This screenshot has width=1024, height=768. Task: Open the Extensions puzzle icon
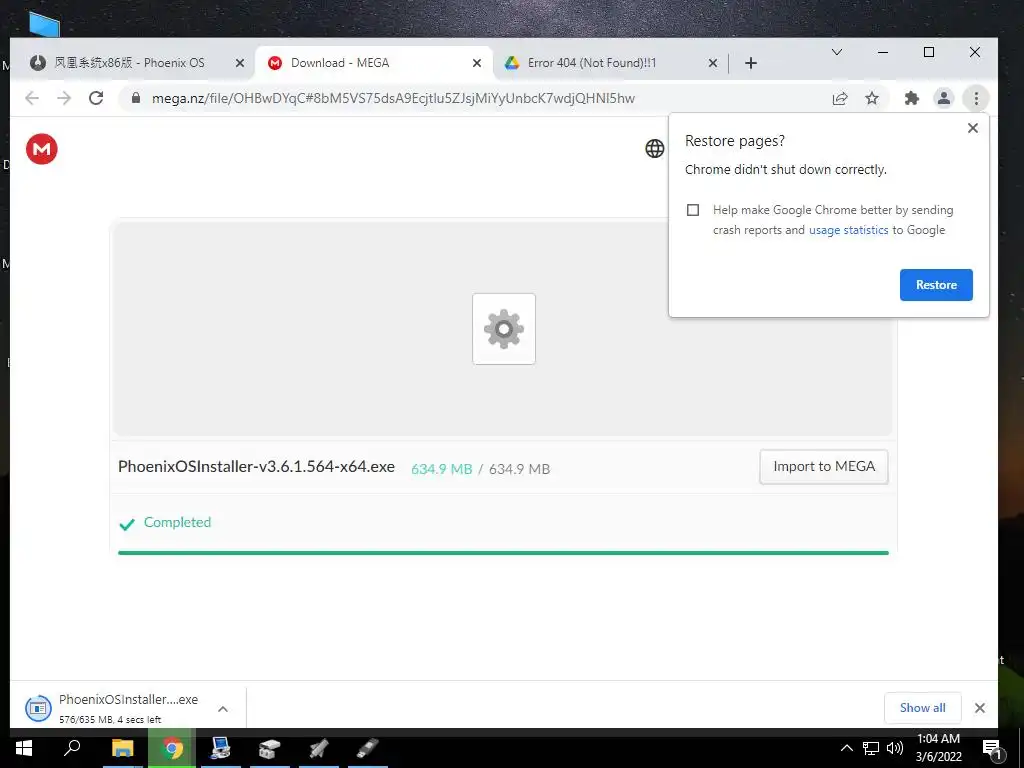pyautogui.click(x=912, y=99)
